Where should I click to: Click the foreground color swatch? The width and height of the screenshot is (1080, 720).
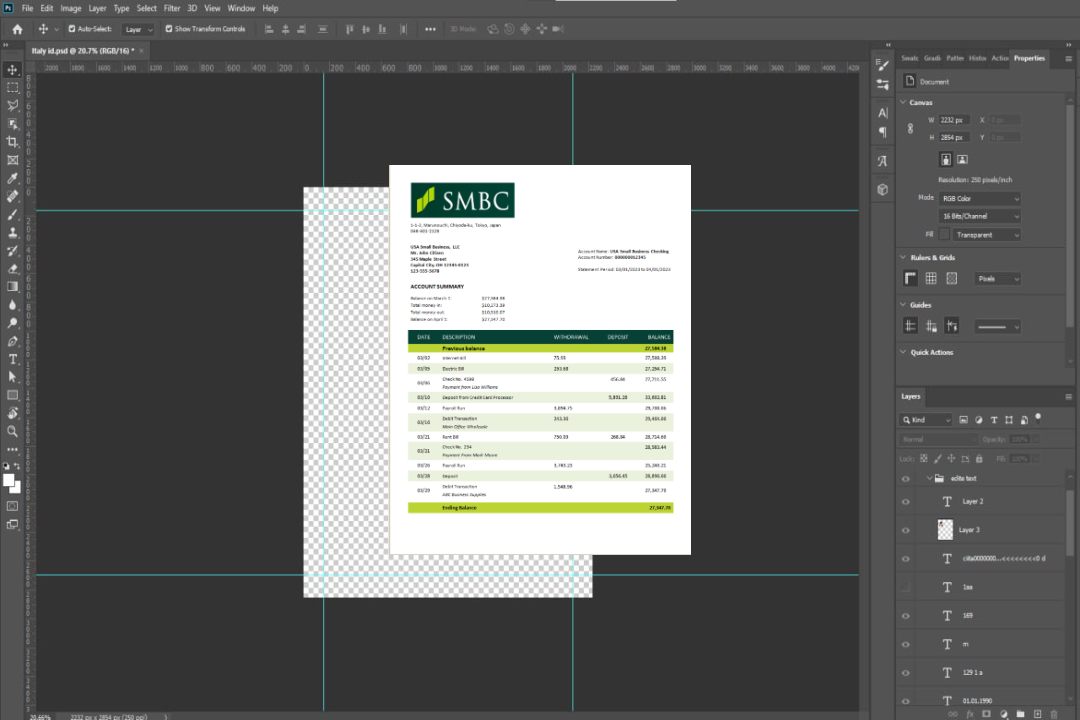click(x=9, y=480)
